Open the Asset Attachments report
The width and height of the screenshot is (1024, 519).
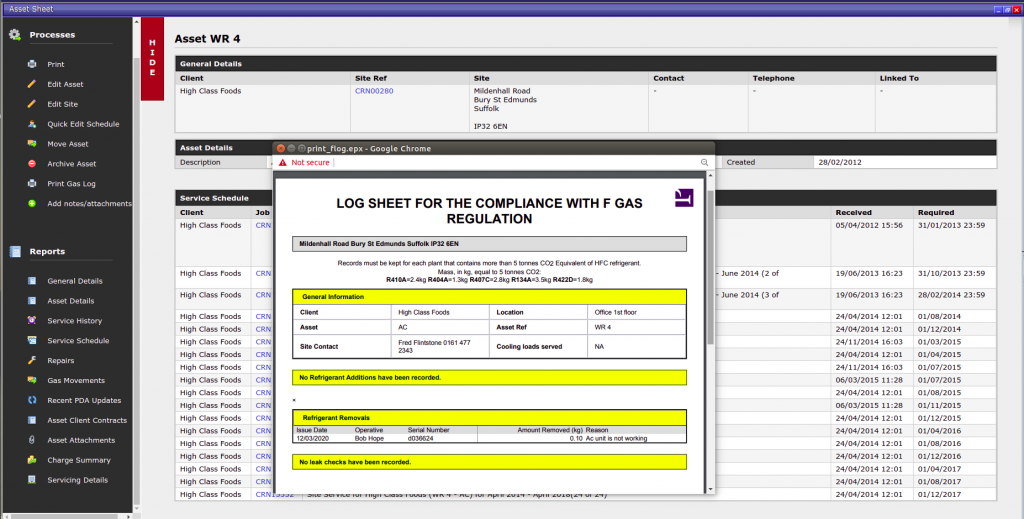81,441
